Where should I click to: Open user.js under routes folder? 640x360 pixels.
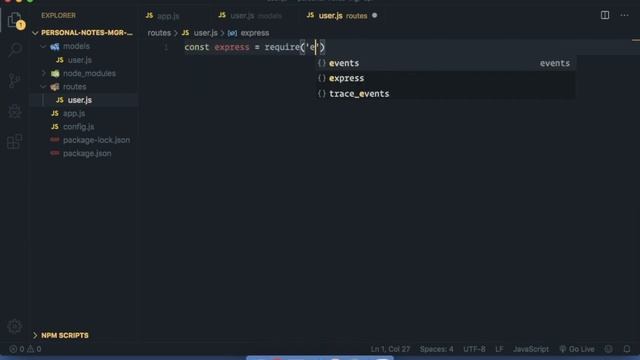(80, 100)
